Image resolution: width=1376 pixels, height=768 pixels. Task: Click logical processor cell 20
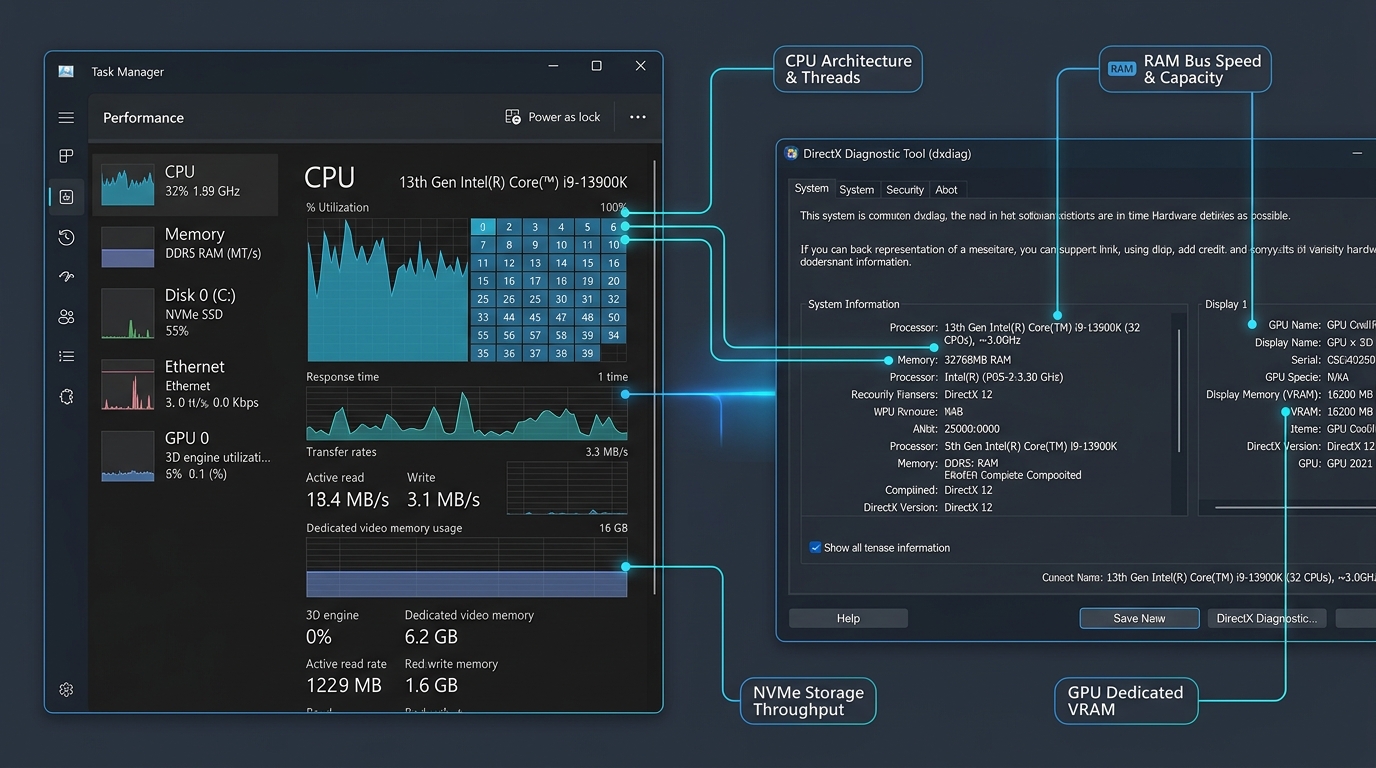point(614,281)
